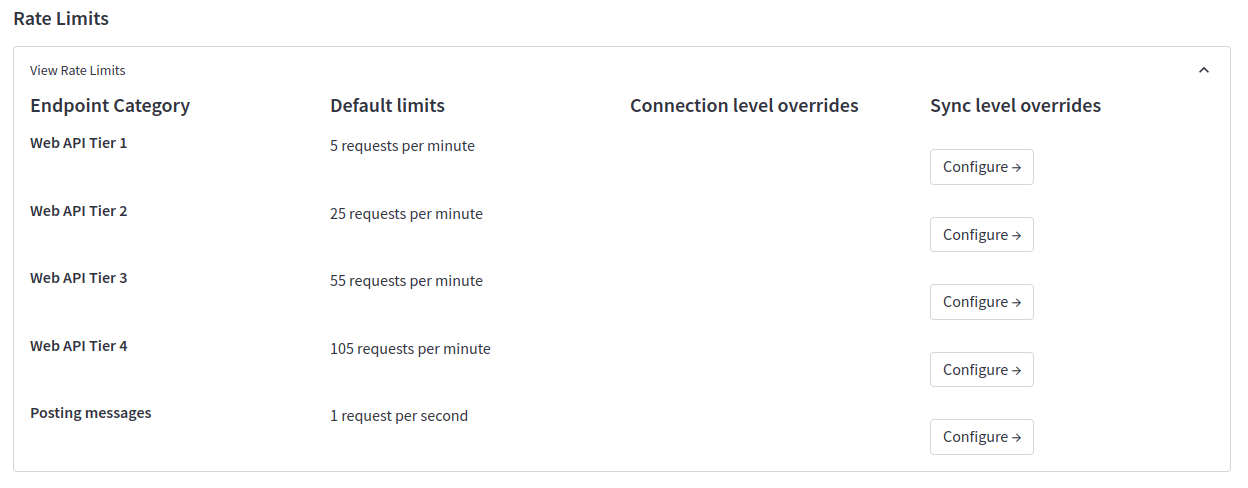This screenshot has height=488, width=1248.
Task: Click the Default limits column header
Action: tap(387, 106)
